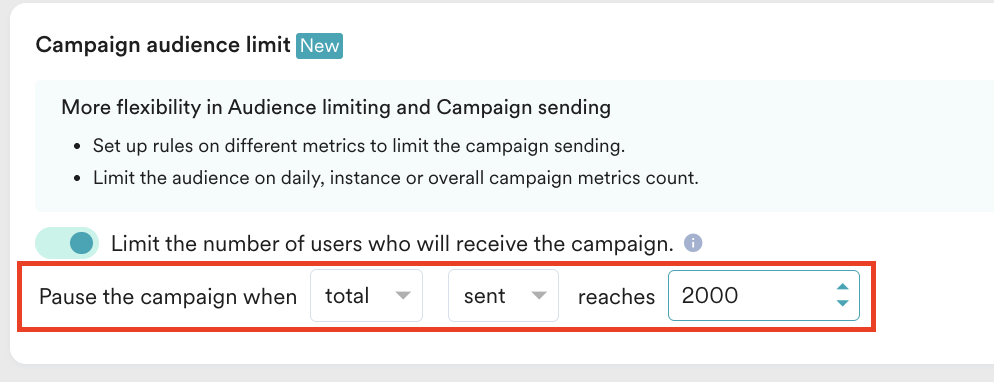Click the 'Limit the number of users' label text
The height and width of the screenshot is (382, 994).
coord(392,244)
